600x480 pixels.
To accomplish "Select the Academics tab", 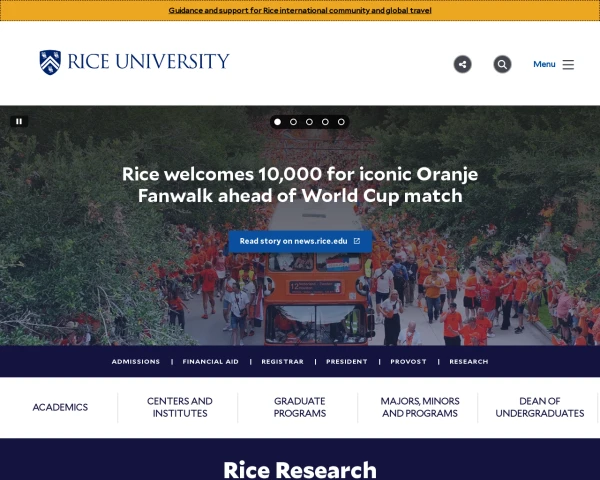I will 60,407.
